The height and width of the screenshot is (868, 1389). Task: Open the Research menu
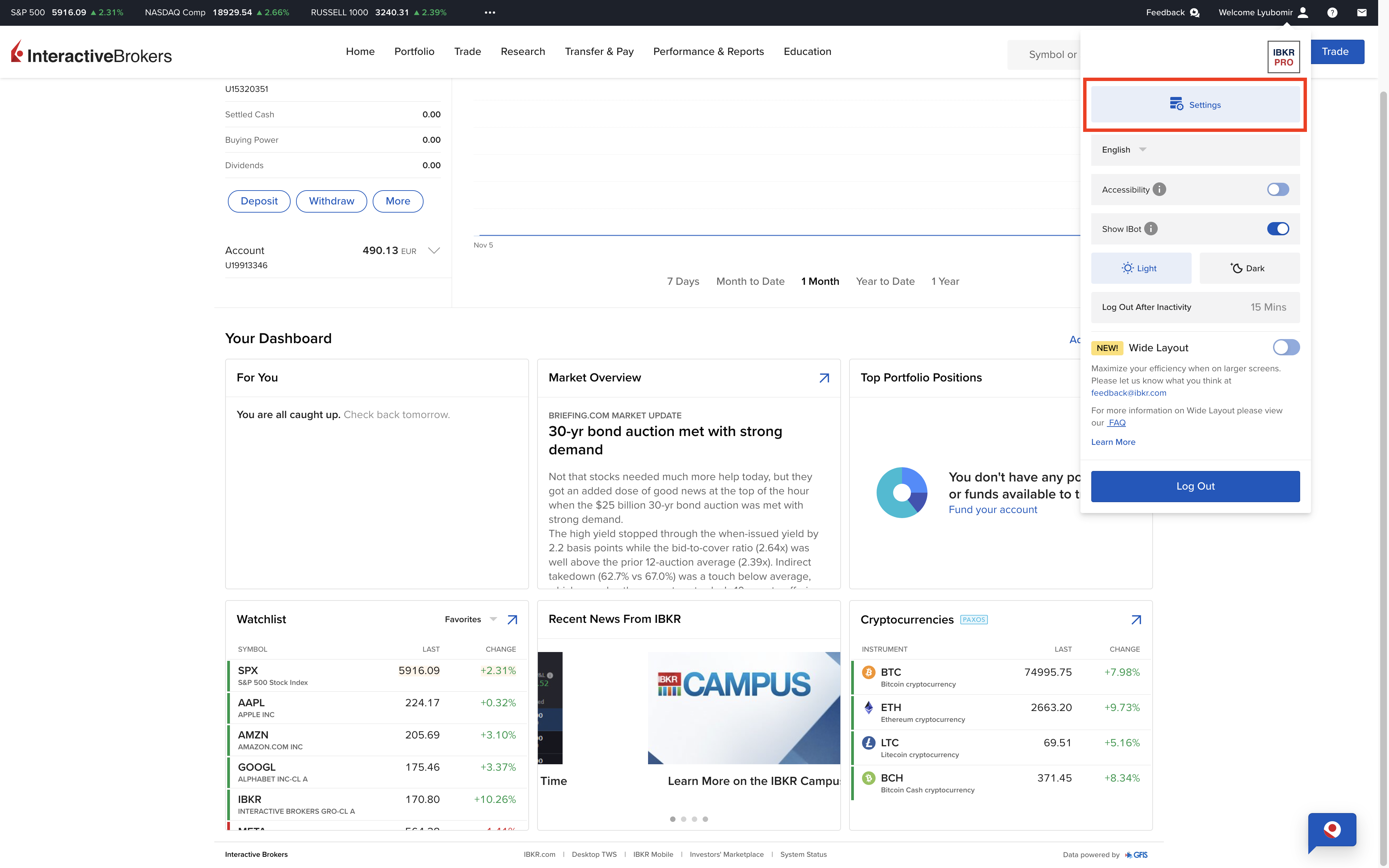click(x=522, y=52)
